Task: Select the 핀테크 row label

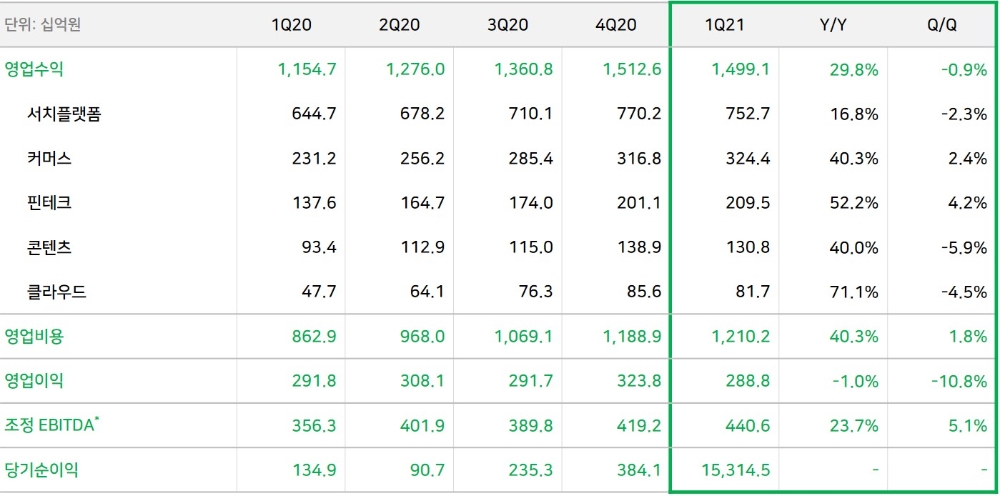Action: [49, 203]
